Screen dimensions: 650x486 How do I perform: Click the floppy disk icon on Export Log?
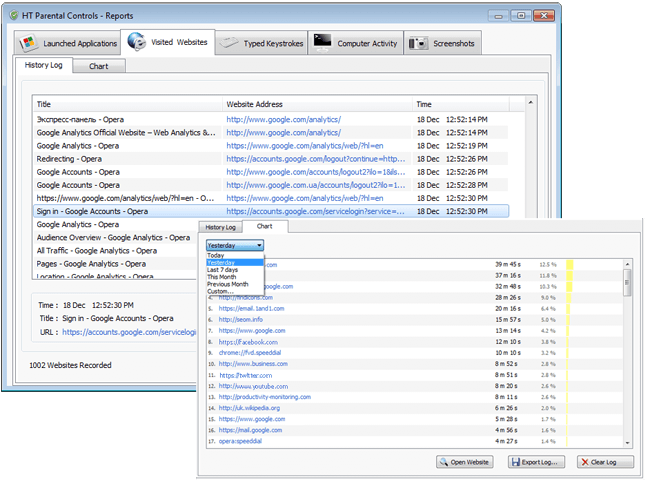(x=516, y=462)
